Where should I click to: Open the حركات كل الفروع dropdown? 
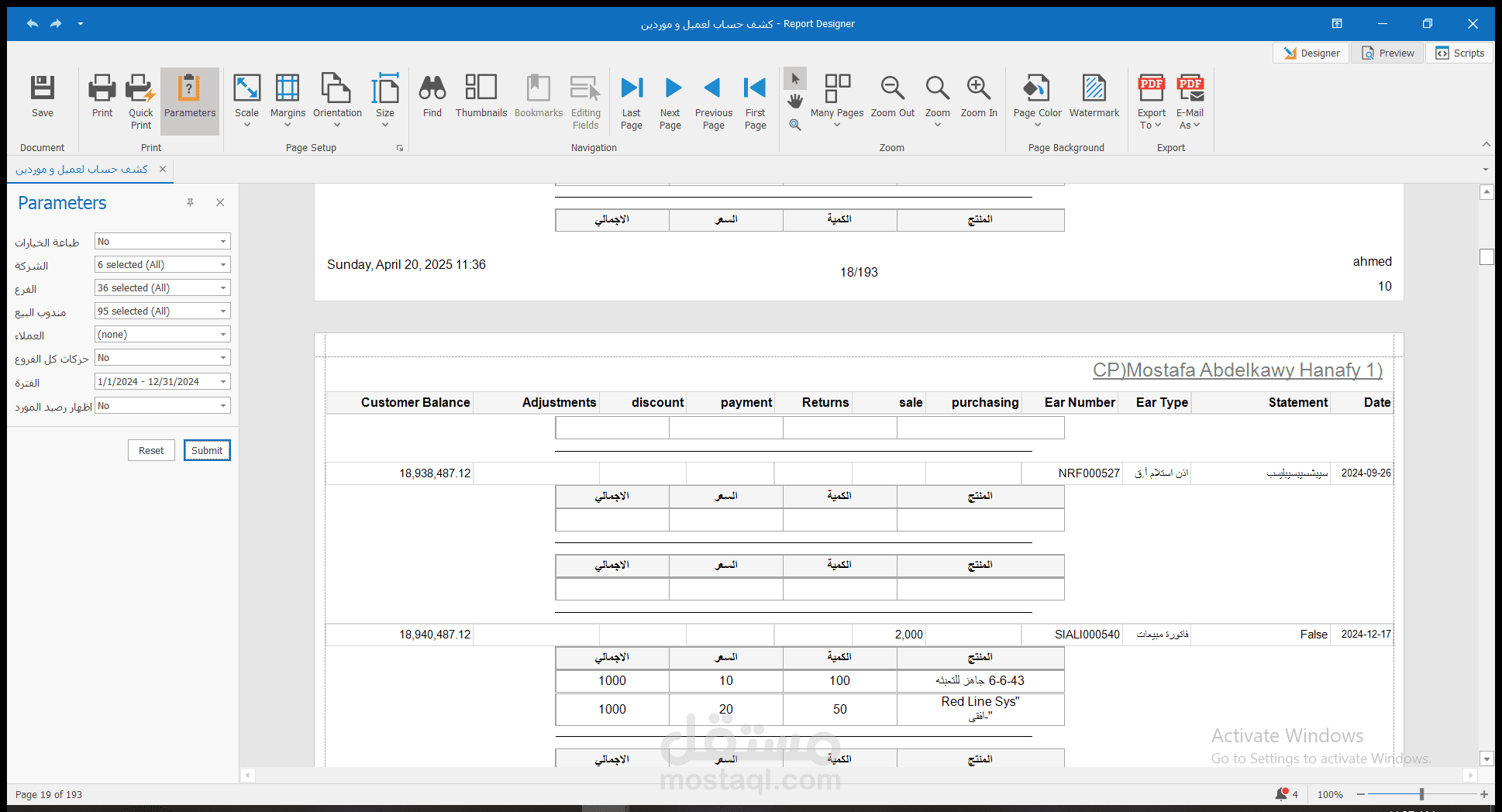[x=163, y=358]
